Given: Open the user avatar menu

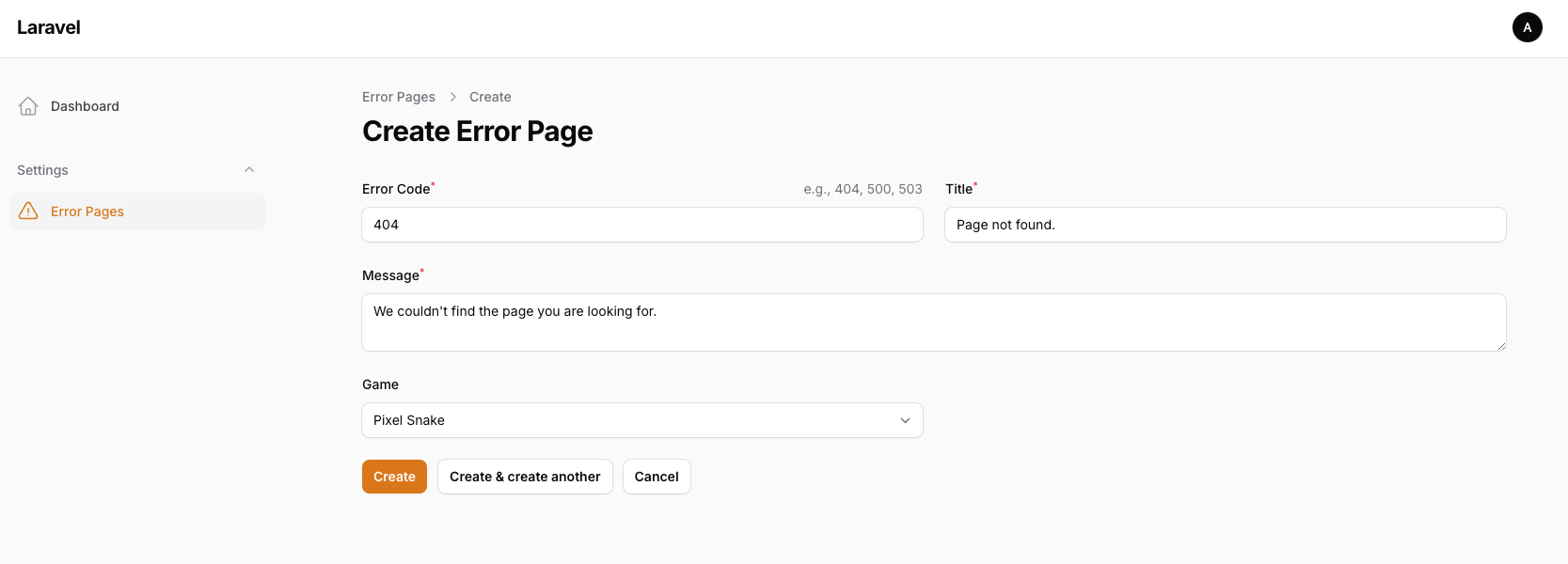Looking at the screenshot, I should click(1527, 27).
